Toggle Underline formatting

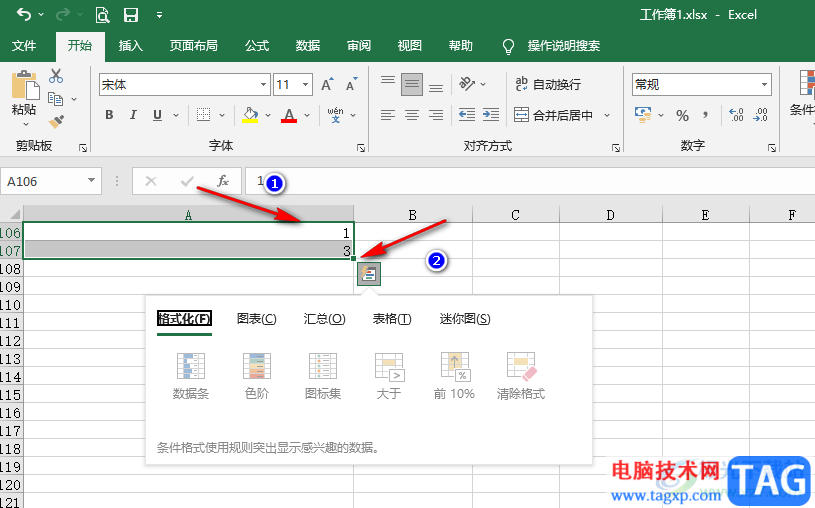pyautogui.click(x=157, y=115)
